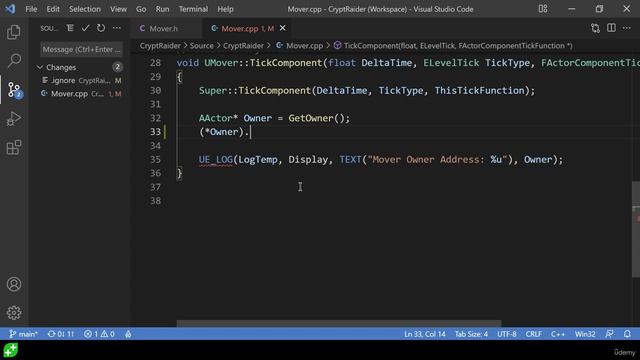Click the vertical editor scrollbar thumb

click(x=636, y=229)
